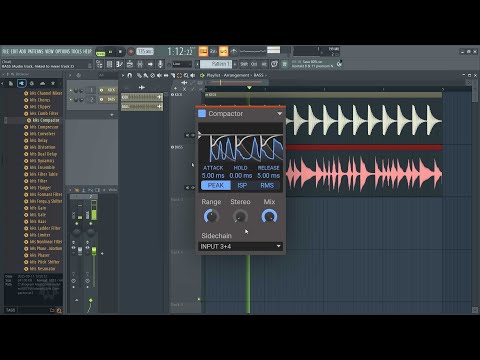This screenshot has width=480, height=360.
Task: Click the play/pause transport button
Action: coord(110,52)
